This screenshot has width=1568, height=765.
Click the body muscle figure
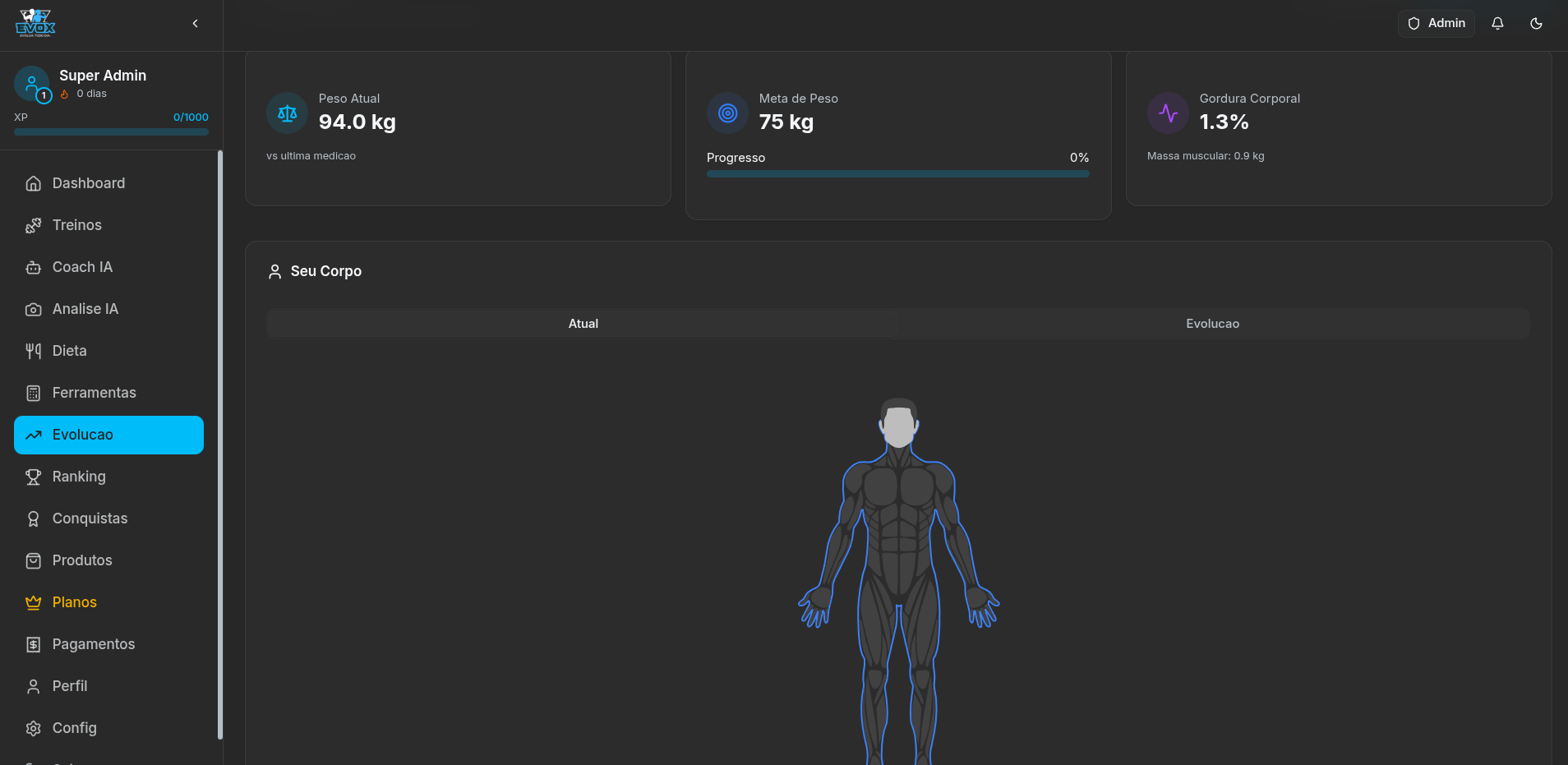(899, 582)
